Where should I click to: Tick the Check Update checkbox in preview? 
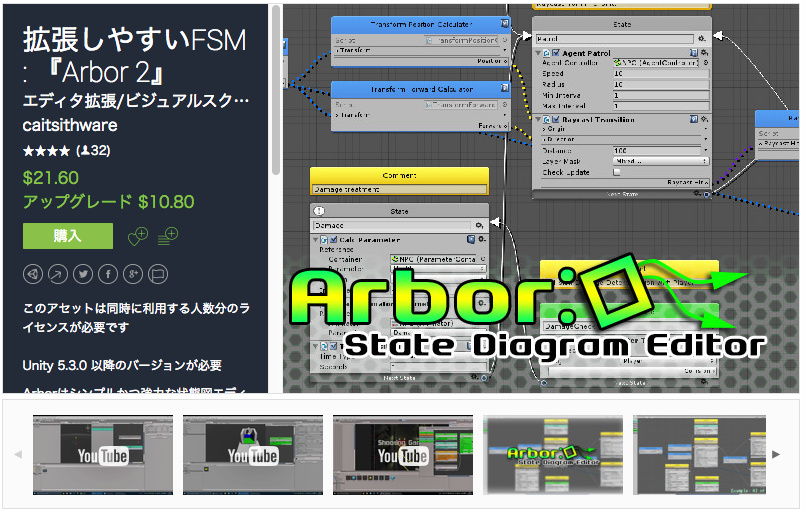pos(617,172)
